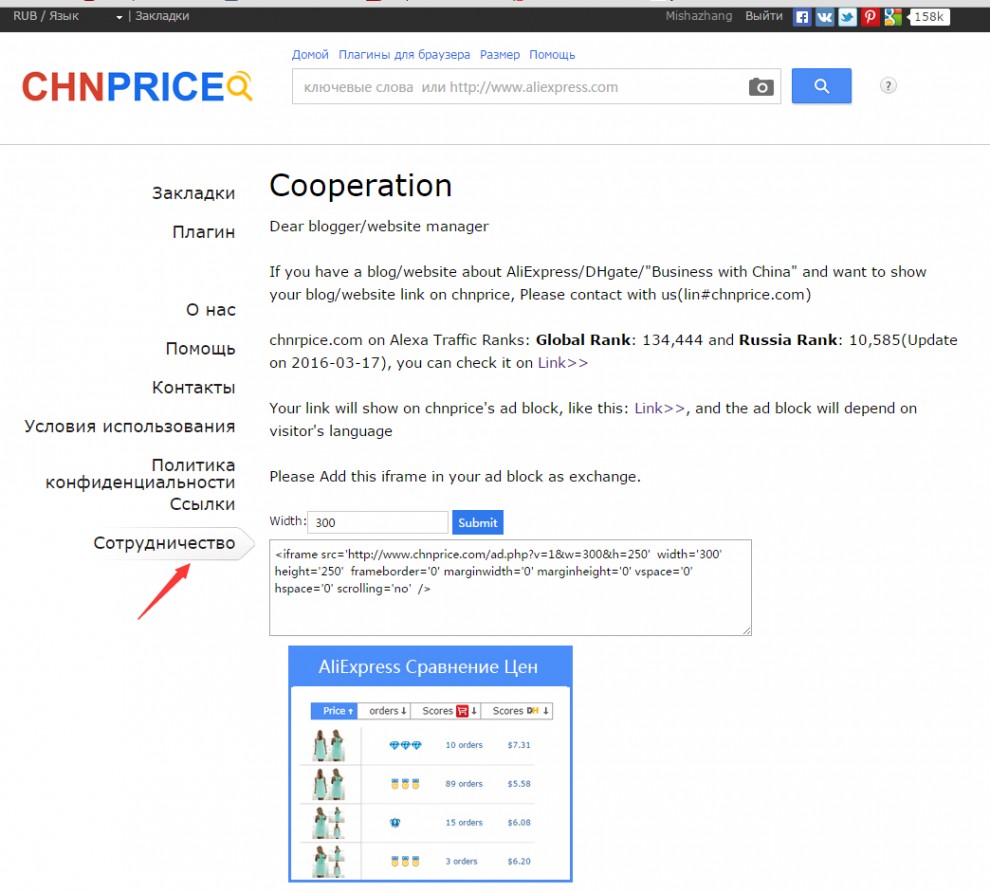The width and height of the screenshot is (990, 892).
Task: Click diamond rating icons in 10 orders row
Action: coord(405,745)
